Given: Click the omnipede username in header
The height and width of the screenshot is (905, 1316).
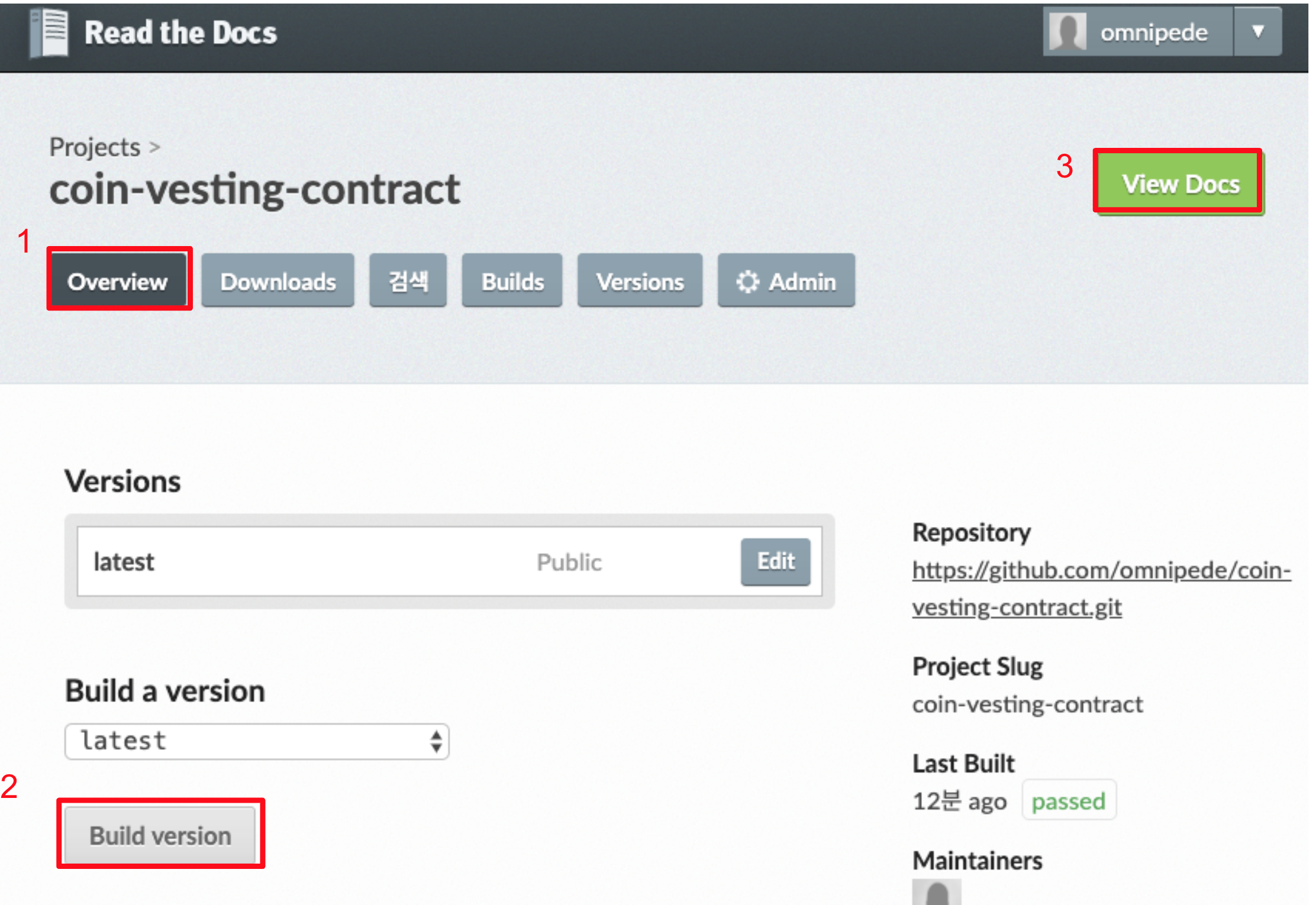Looking at the screenshot, I should [1154, 33].
